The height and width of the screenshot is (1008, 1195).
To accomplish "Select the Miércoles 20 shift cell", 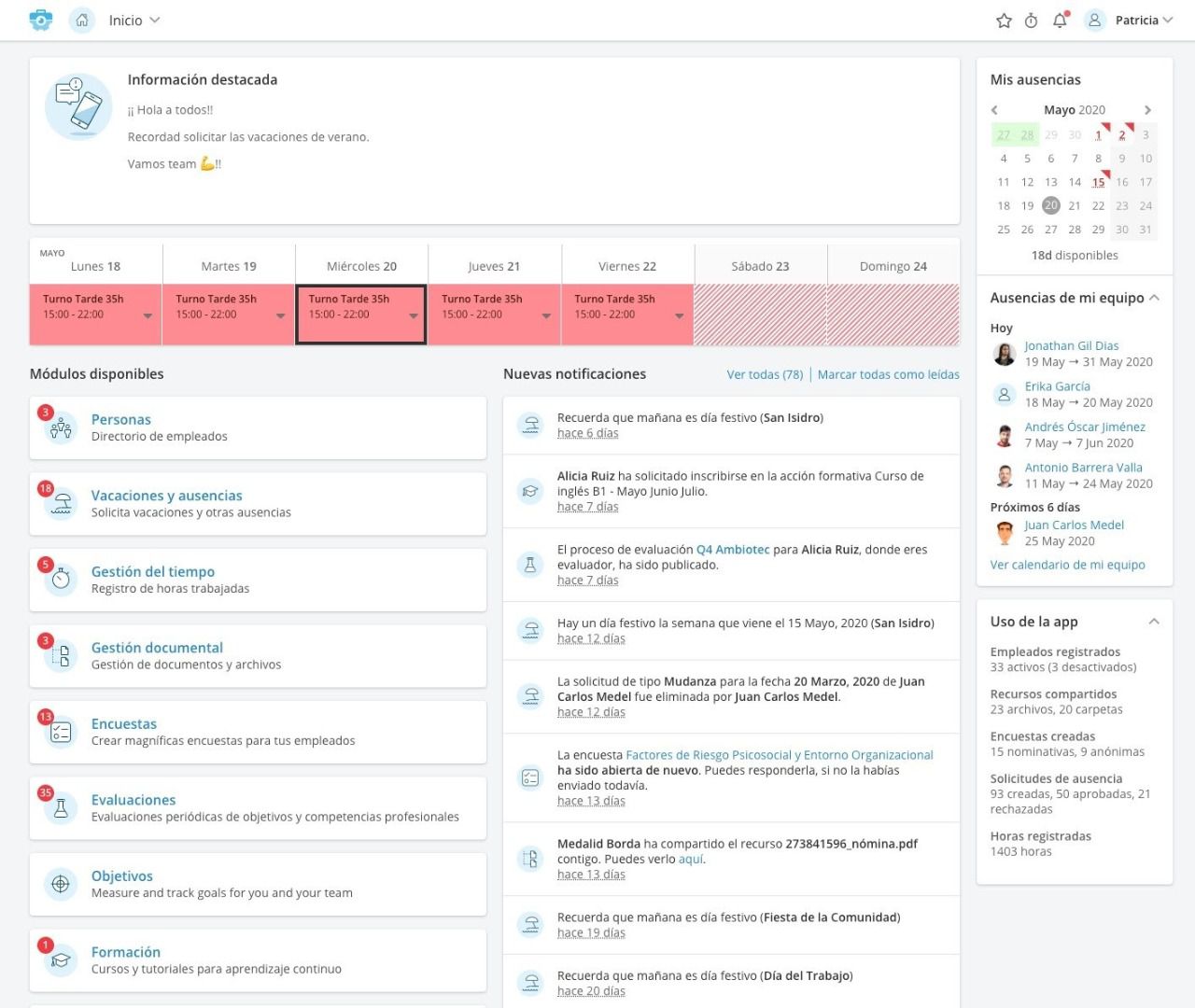I will pos(360,315).
